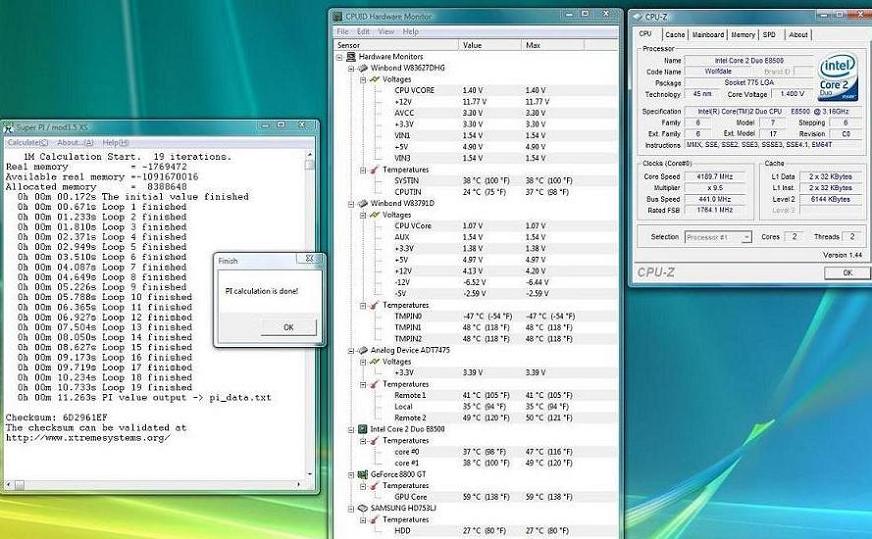Collapse the GeForce 8800 GT node
This screenshot has height=539, width=872.
(351, 475)
